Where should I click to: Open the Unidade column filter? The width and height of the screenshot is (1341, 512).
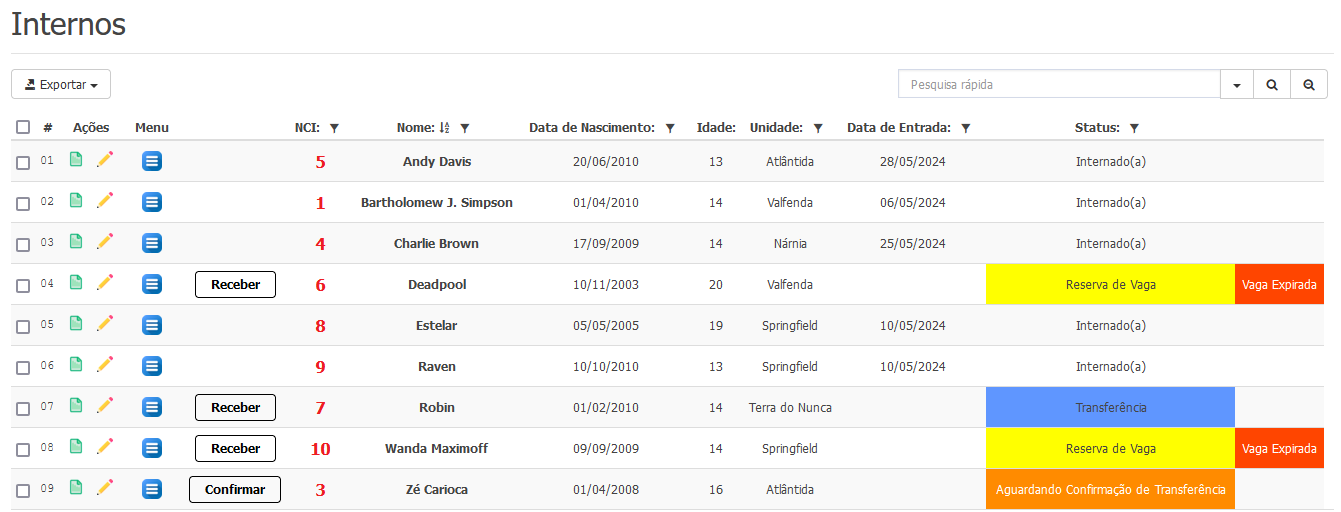[x=818, y=128]
